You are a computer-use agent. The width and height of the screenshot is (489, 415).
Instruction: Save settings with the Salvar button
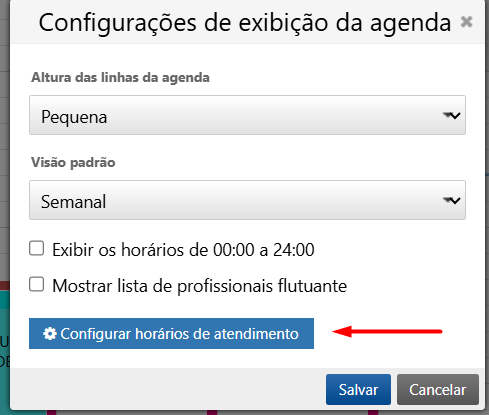pos(358,389)
